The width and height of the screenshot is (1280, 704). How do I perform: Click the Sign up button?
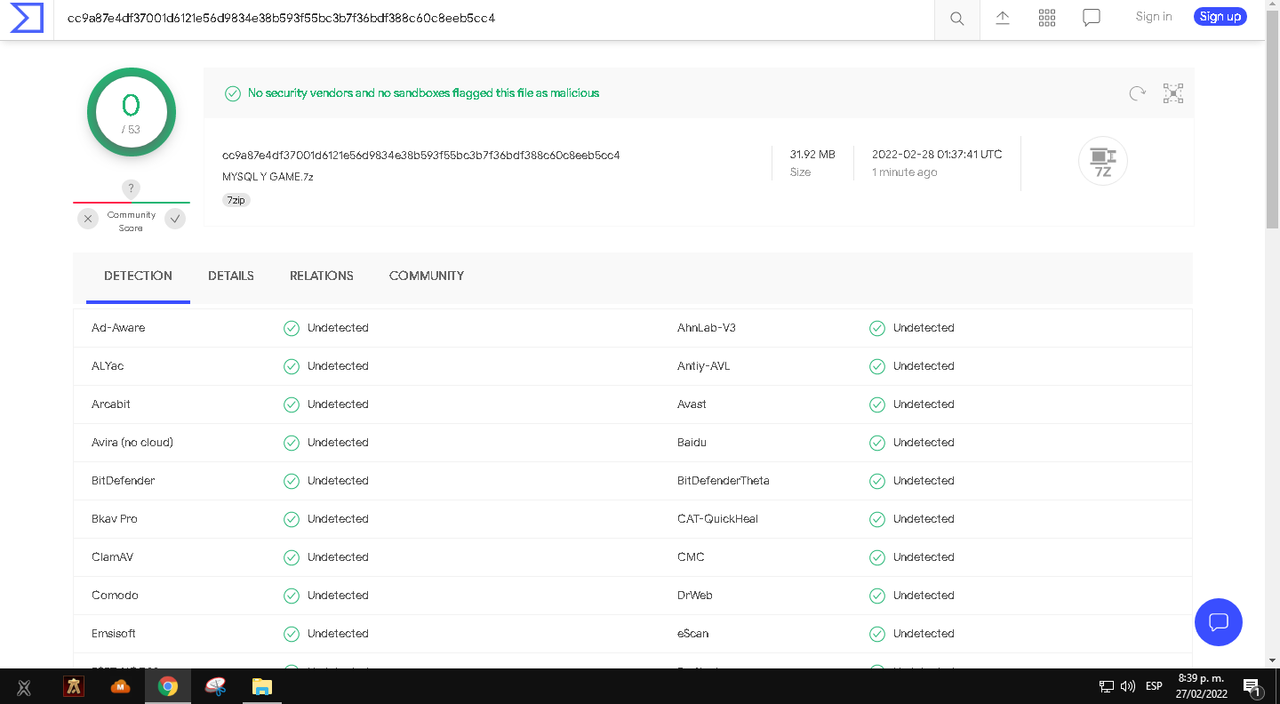(x=1220, y=17)
